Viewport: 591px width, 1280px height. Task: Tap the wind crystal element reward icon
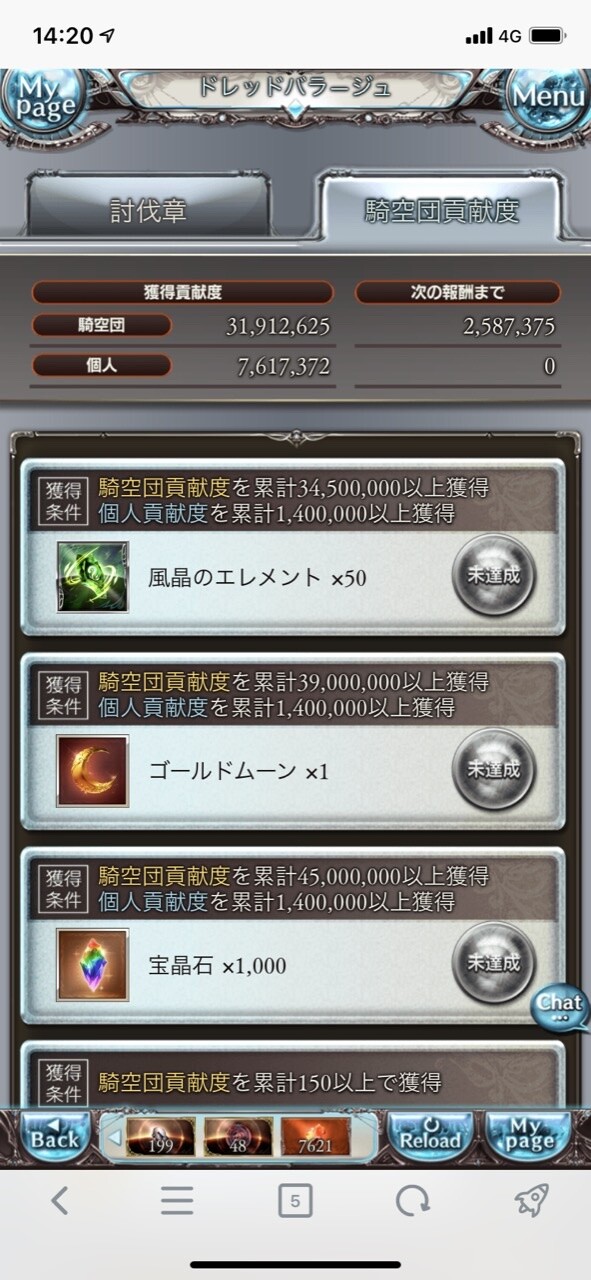(x=93, y=577)
